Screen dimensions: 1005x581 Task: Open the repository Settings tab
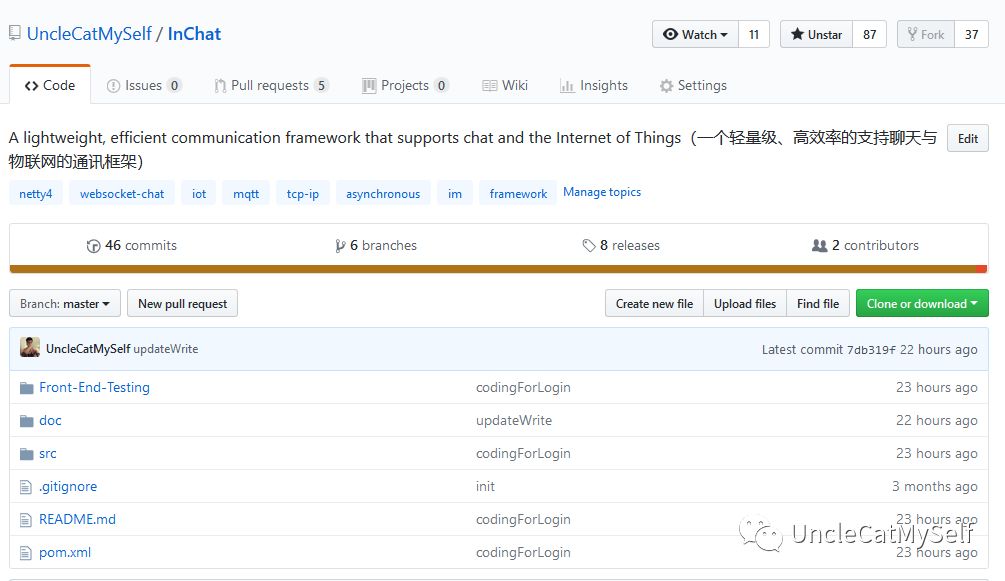[693, 85]
